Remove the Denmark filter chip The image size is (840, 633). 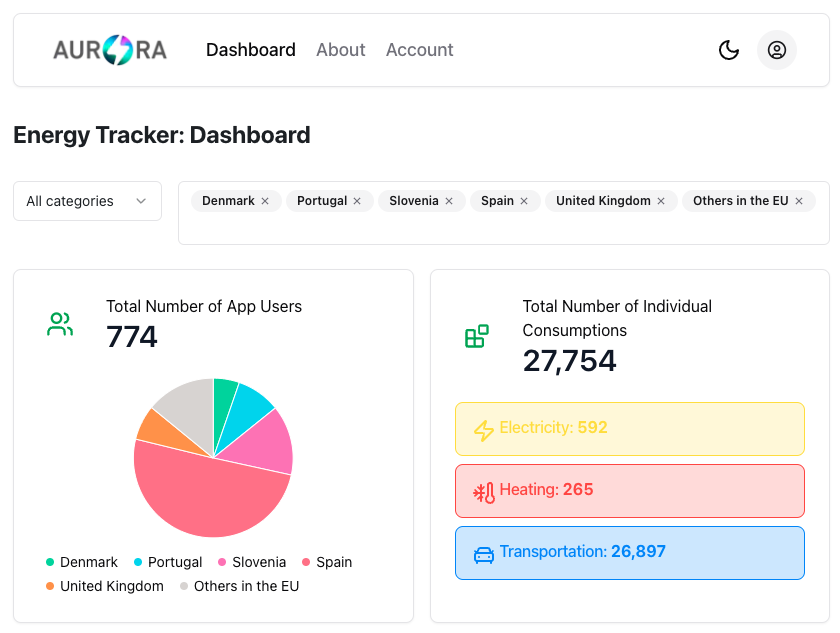[265, 200]
